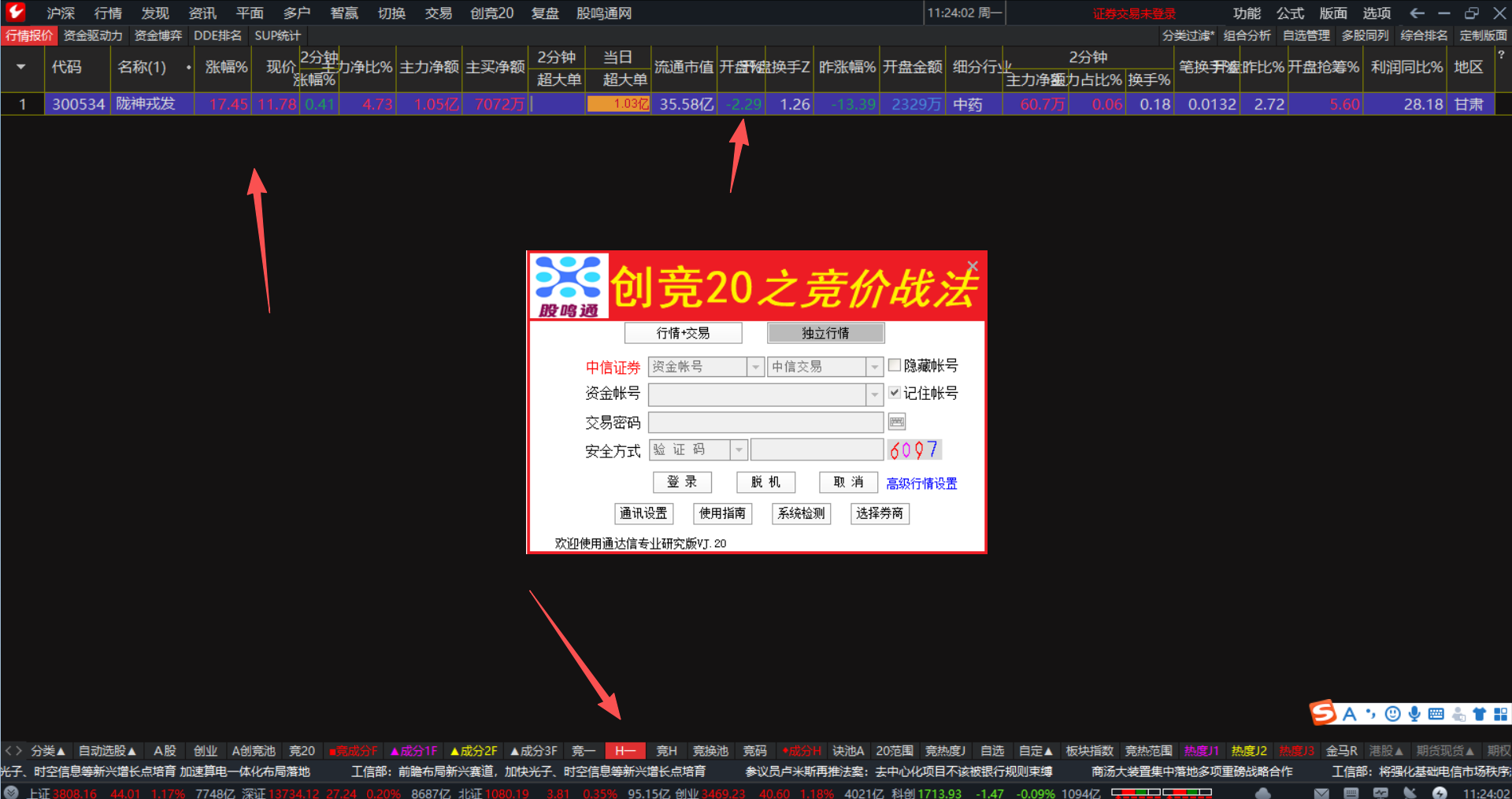The height and width of the screenshot is (799, 1512).
Task: Open the 沪深 menu
Action: coord(61,13)
